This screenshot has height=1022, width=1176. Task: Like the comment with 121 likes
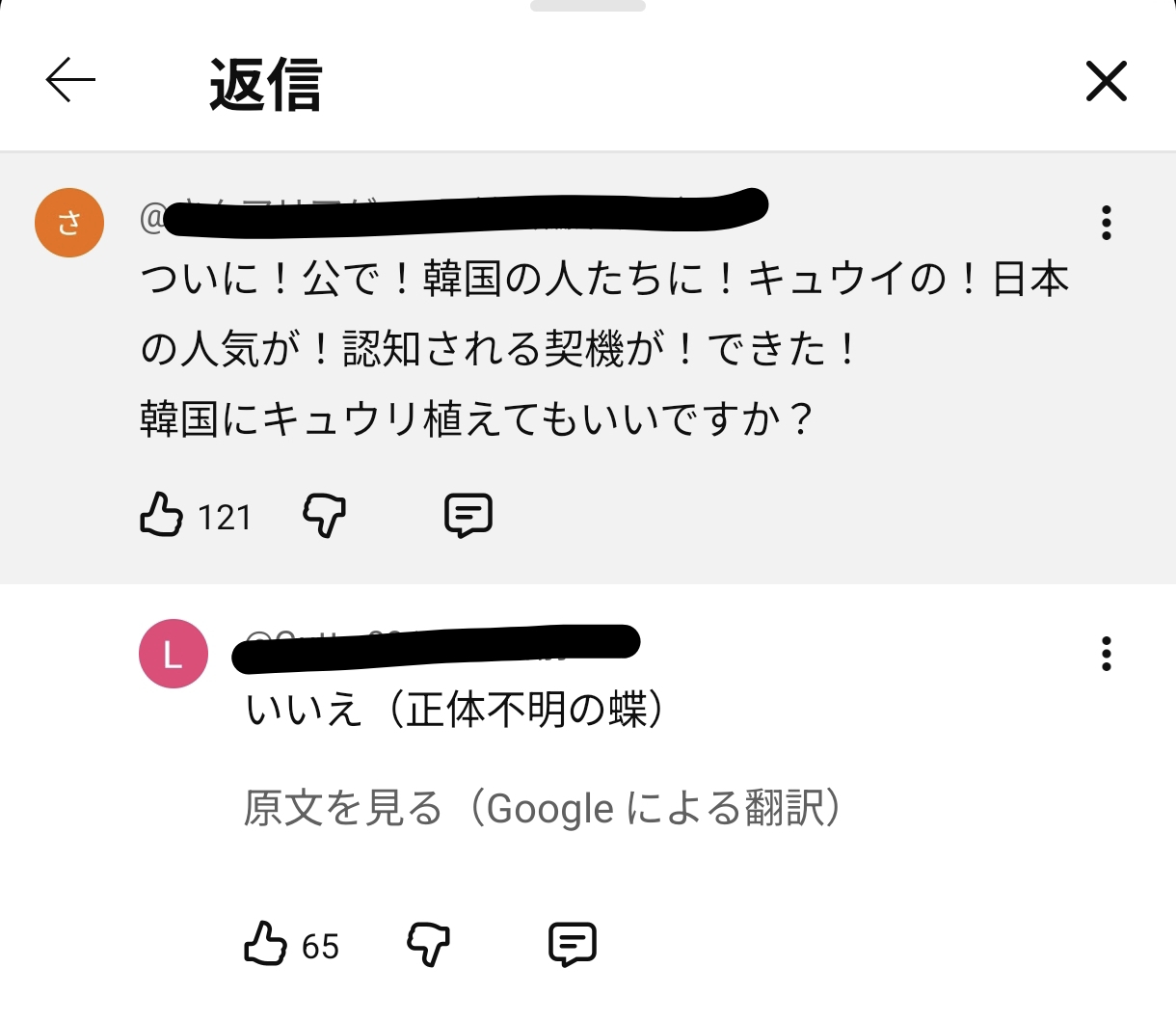(161, 515)
